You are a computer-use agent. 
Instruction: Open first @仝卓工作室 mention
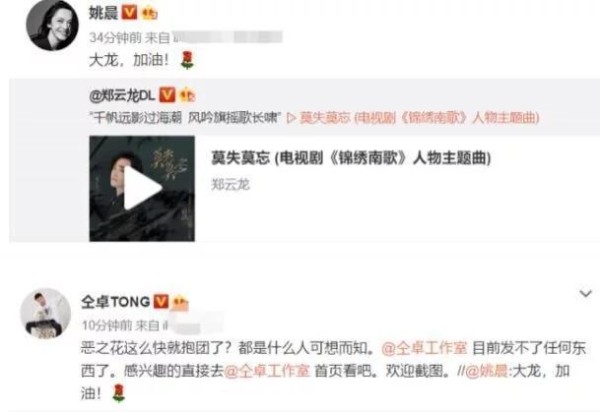424,348
